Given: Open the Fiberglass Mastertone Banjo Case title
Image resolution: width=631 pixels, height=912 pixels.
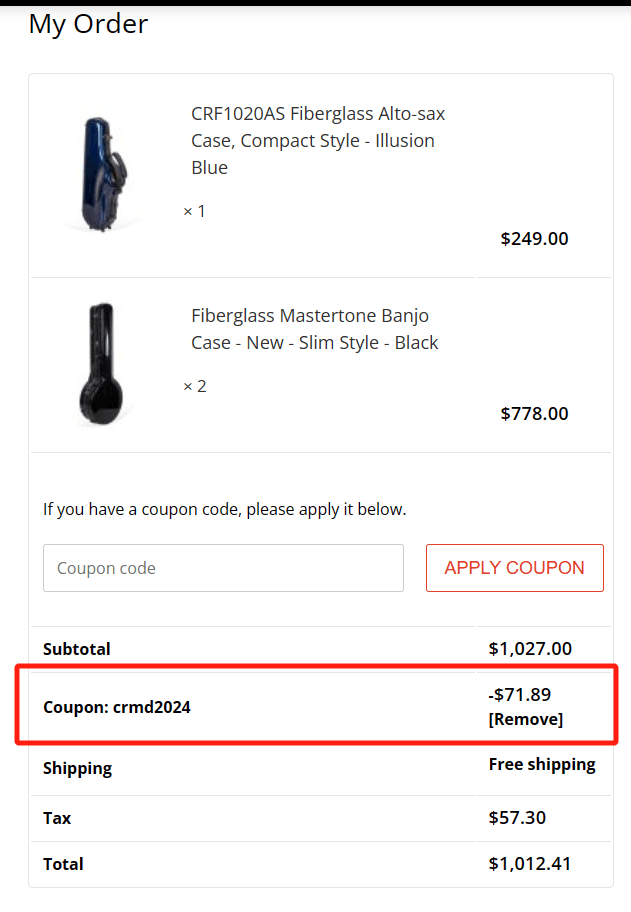Looking at the screenshot, I should pyautogui.click(x=314, y=329).
